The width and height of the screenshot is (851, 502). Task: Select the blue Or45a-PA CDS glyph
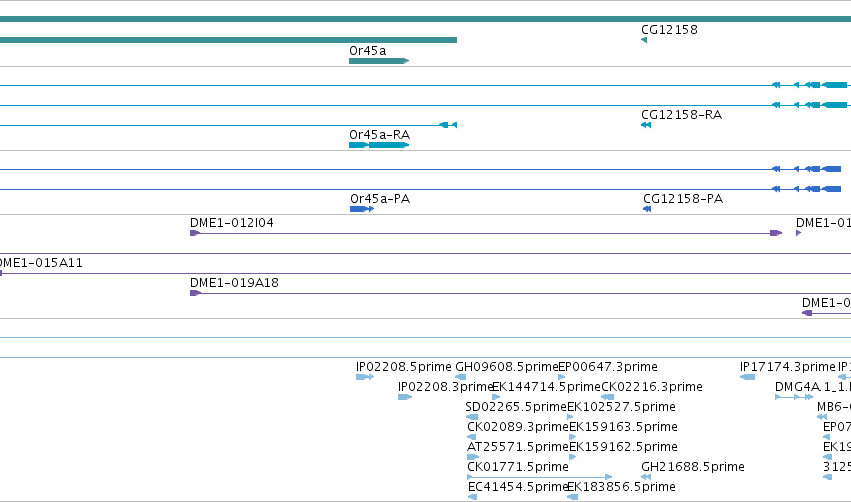pyautogui.click(x=362, y=209)
